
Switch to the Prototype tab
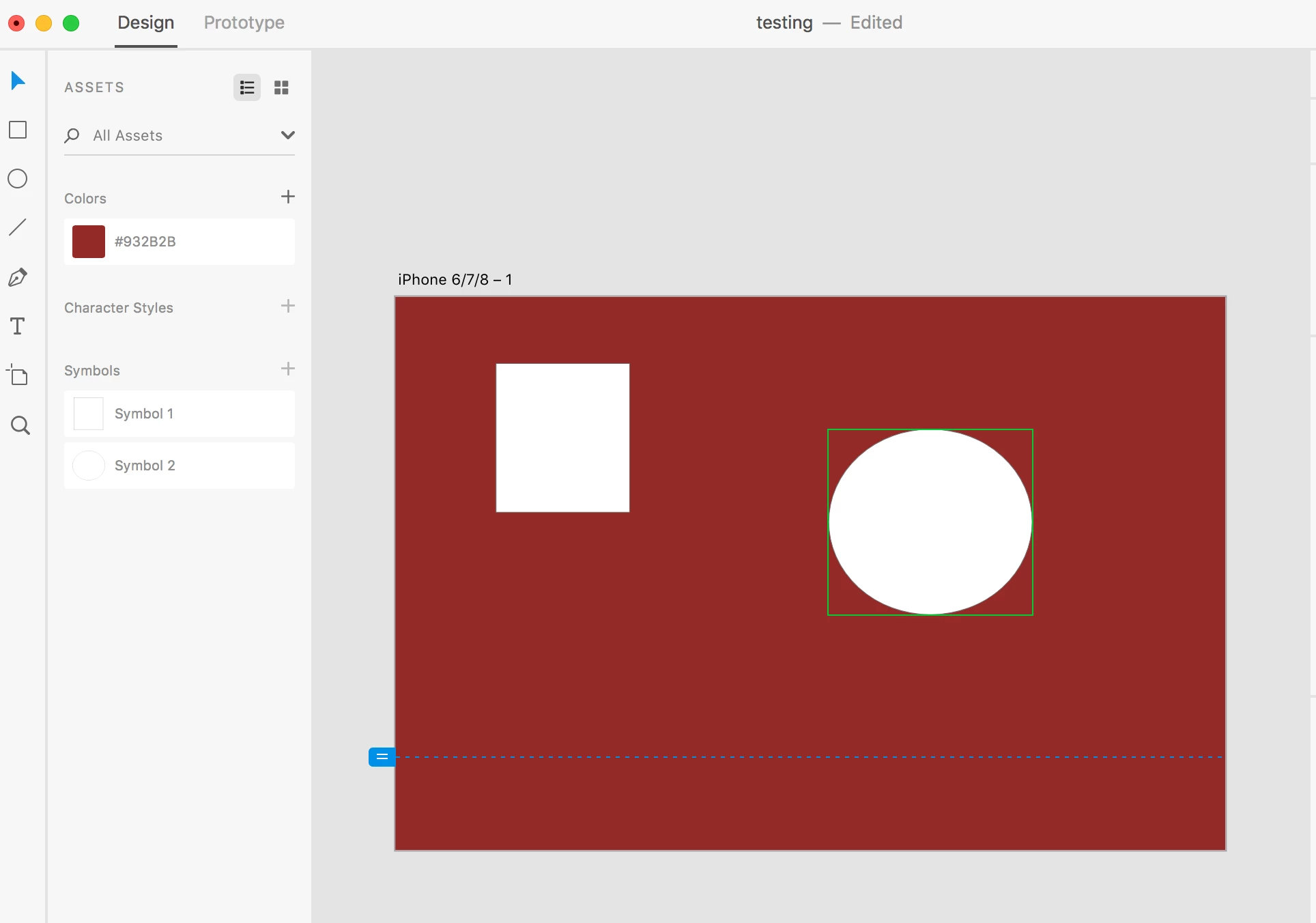(x=244, y=23)
